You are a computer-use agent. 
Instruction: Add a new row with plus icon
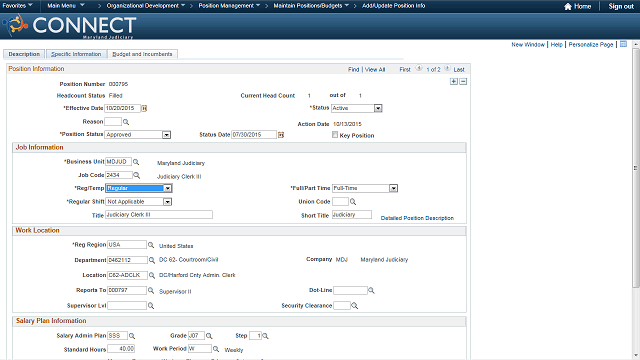click(x=454, y=82)
